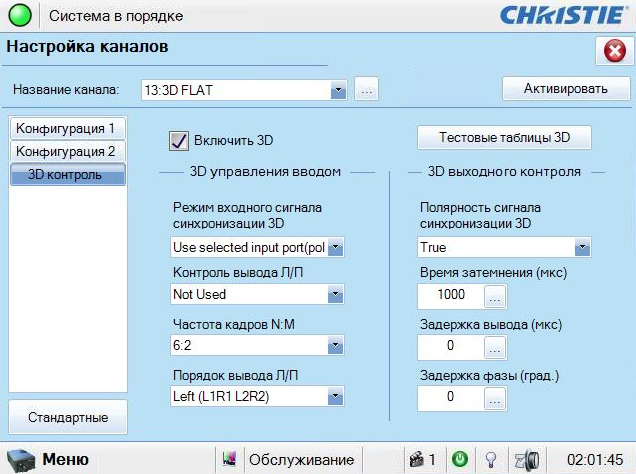Click the Время затемнения value field

449,296
